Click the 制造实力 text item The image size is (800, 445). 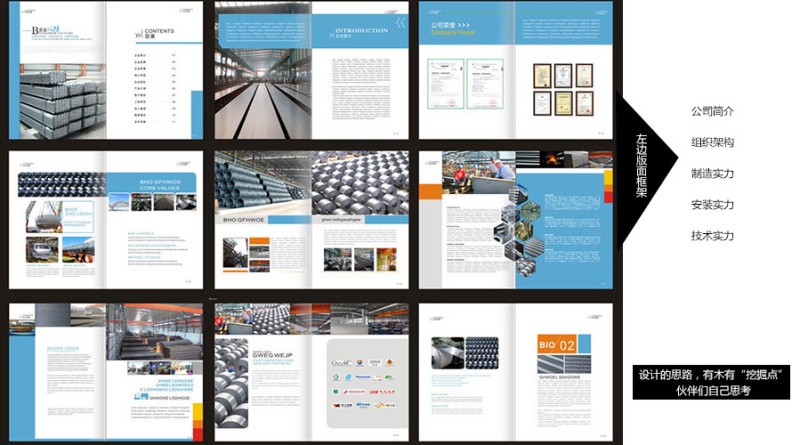[x=712, y=173]
